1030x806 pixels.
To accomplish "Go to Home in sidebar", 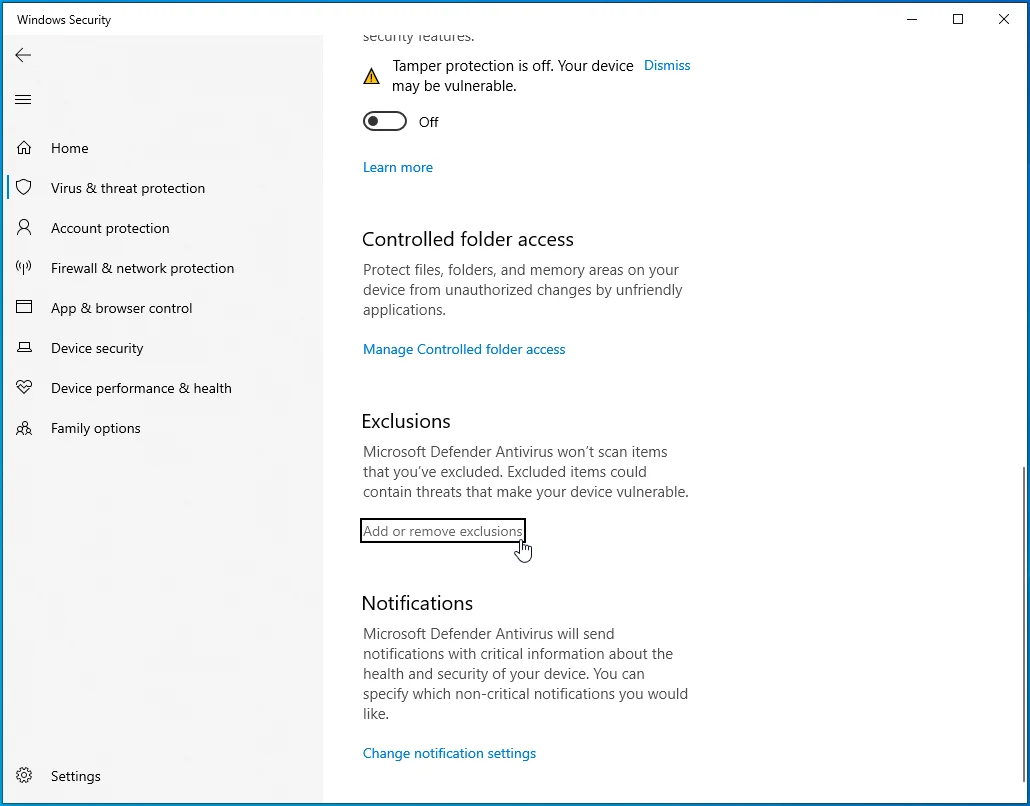I will coord(70,148).
